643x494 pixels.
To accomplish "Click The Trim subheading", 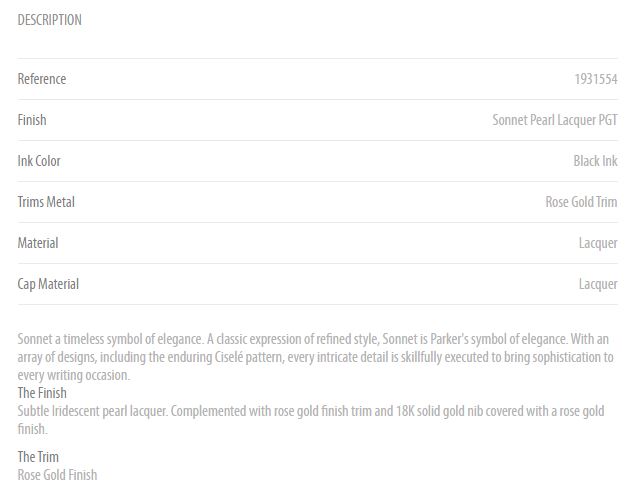I will 38,457.
